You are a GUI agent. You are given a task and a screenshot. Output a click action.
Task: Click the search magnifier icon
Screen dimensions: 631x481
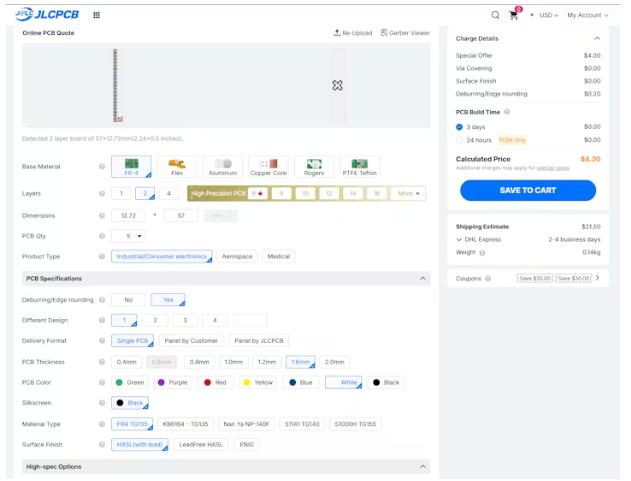(x=495, y=15)
